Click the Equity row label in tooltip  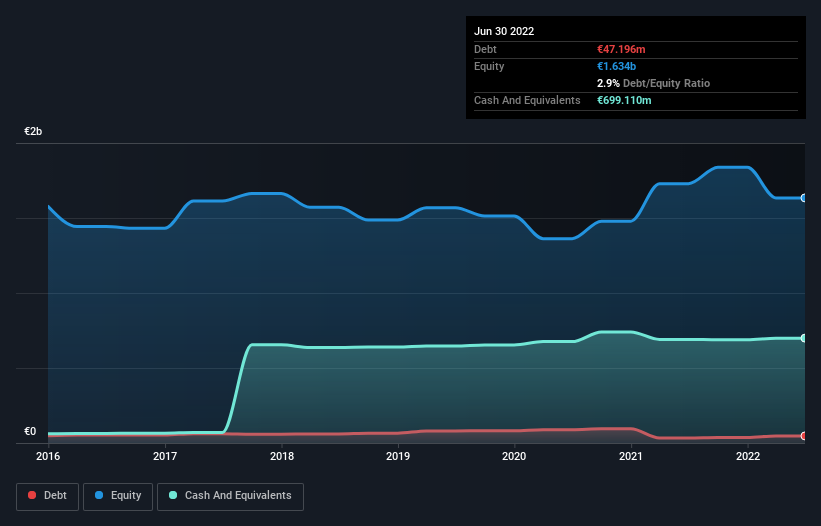(489, 66)
